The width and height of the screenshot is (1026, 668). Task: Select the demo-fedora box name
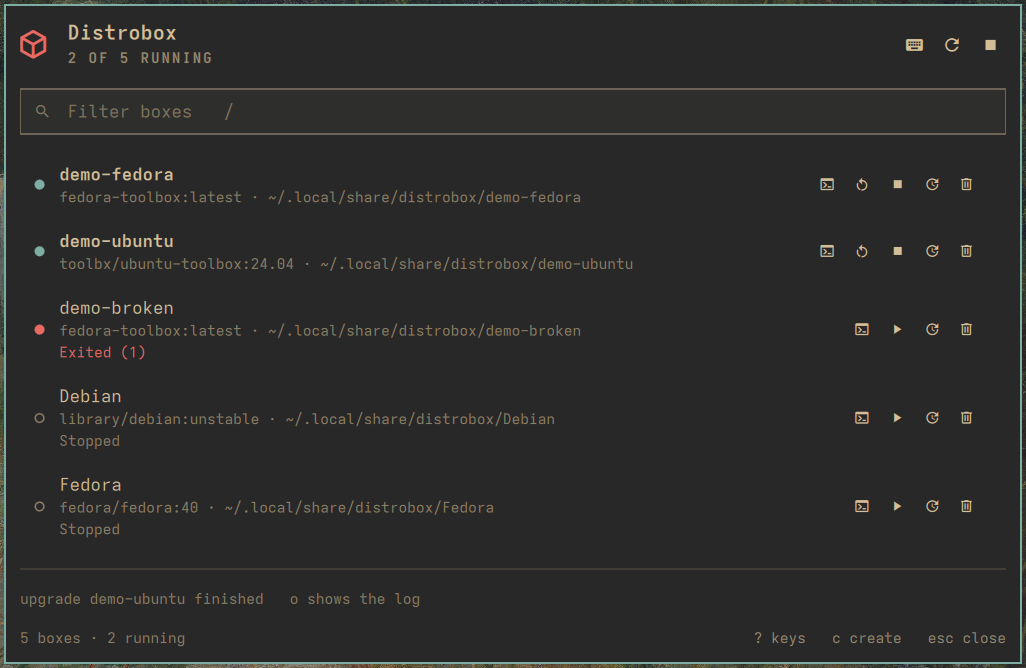pos(116,175)
